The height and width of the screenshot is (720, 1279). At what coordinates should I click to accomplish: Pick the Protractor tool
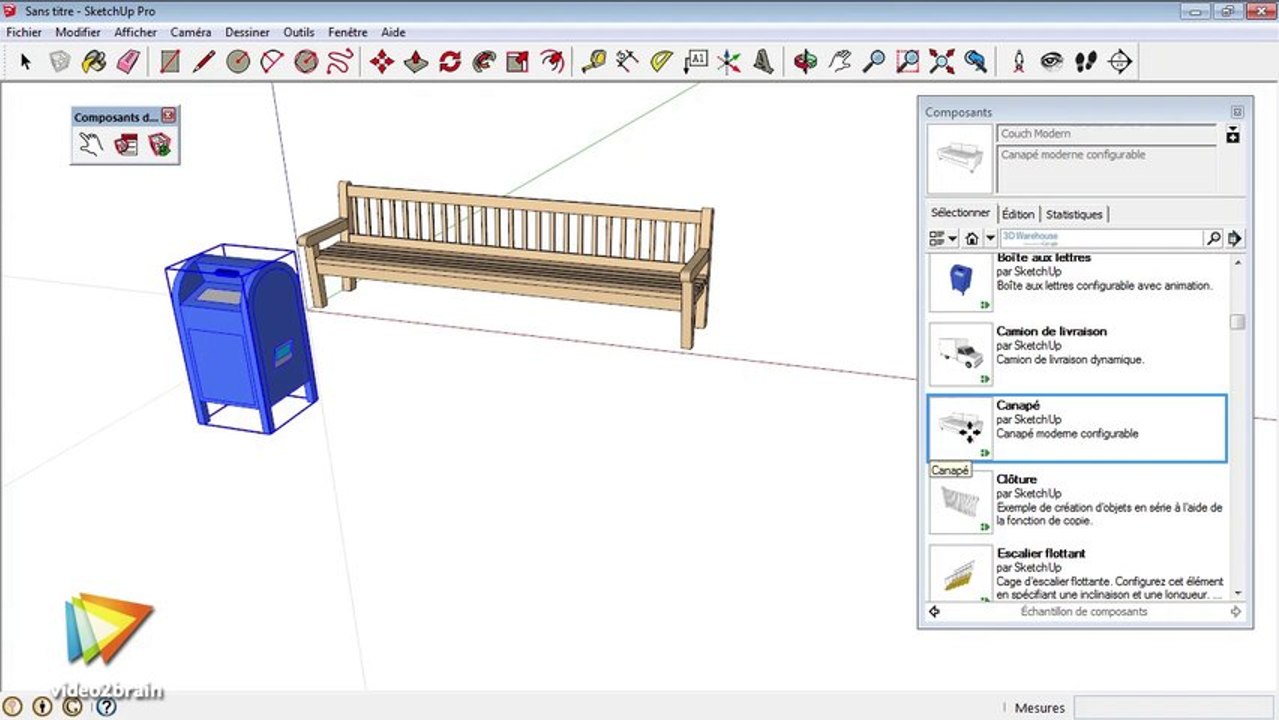tap(662, 62)
